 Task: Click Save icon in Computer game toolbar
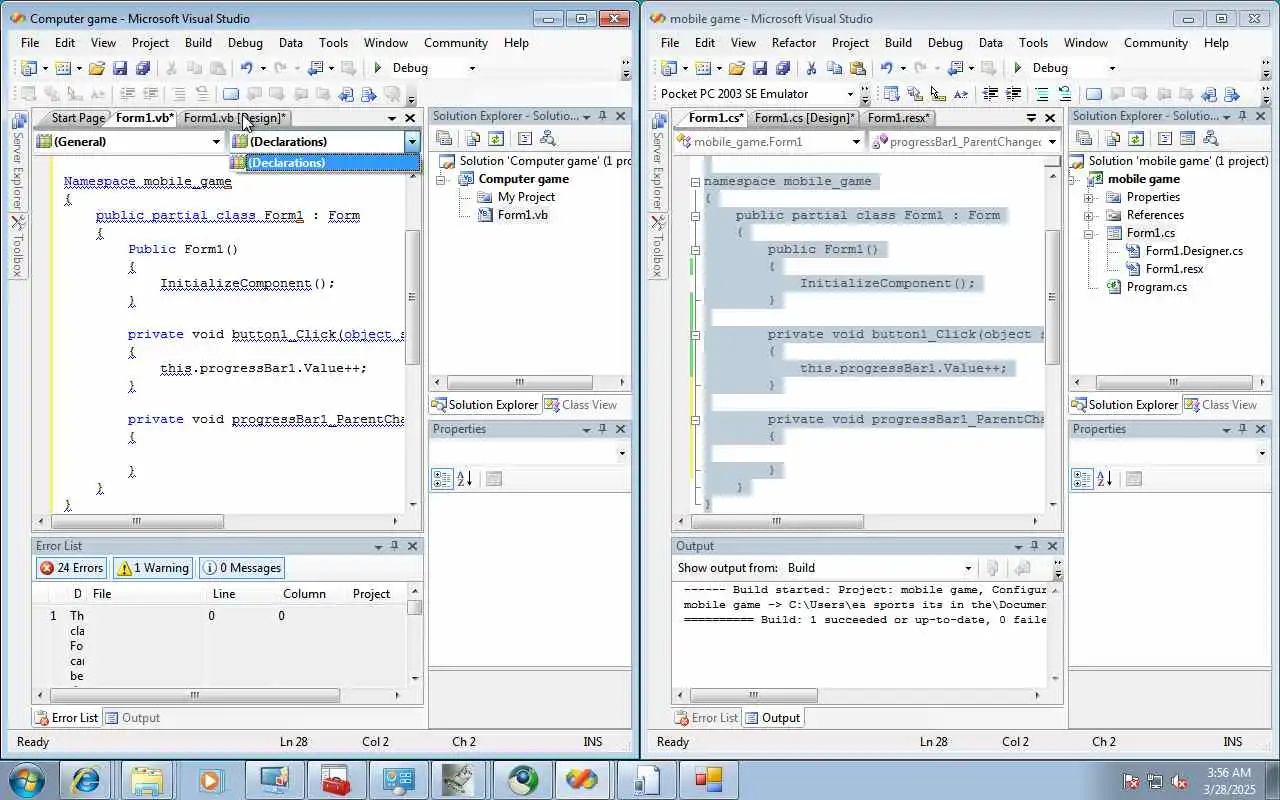tap(120, 68)
